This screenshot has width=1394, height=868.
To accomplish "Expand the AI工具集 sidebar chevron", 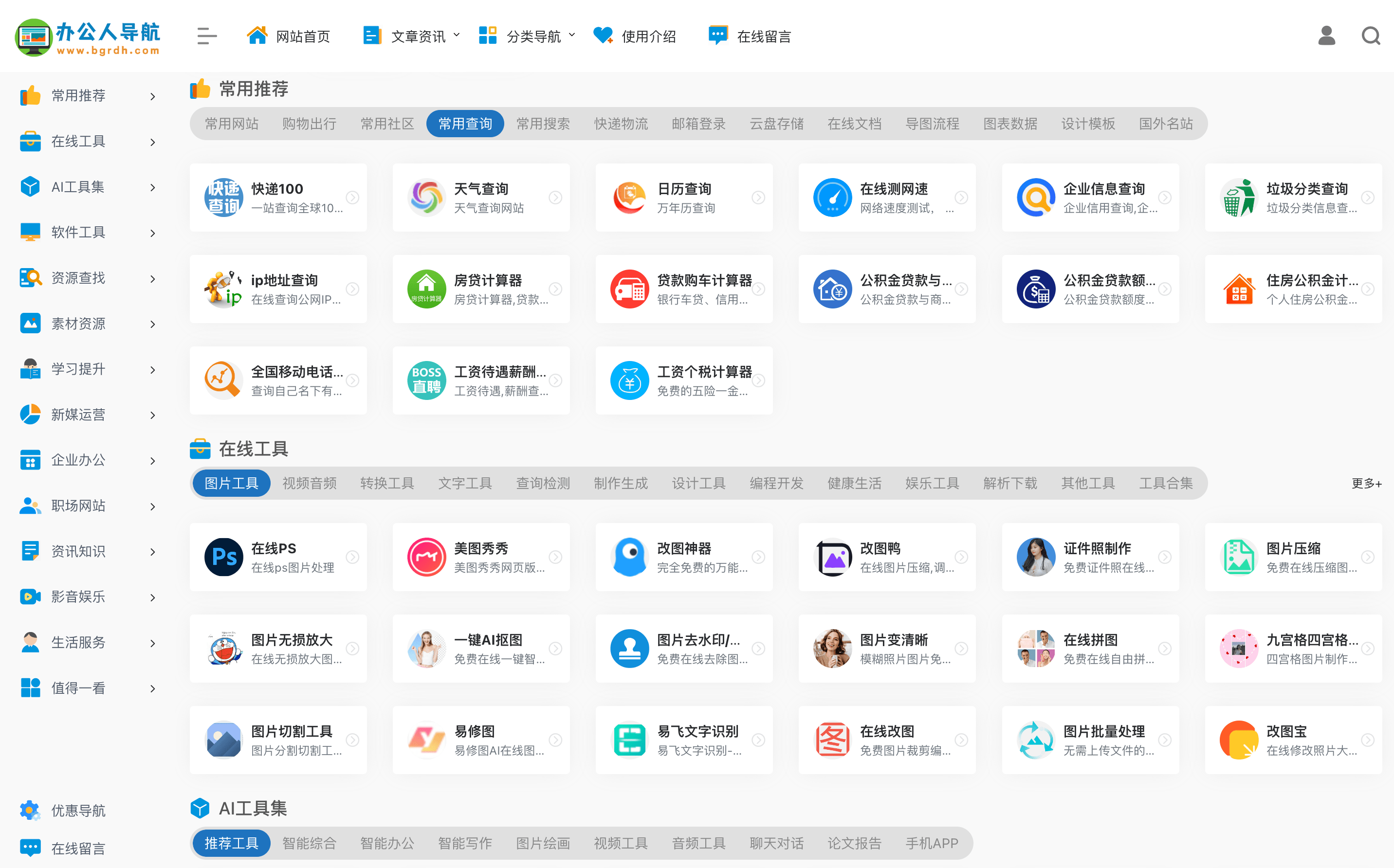I will click(x=152, y=187).
